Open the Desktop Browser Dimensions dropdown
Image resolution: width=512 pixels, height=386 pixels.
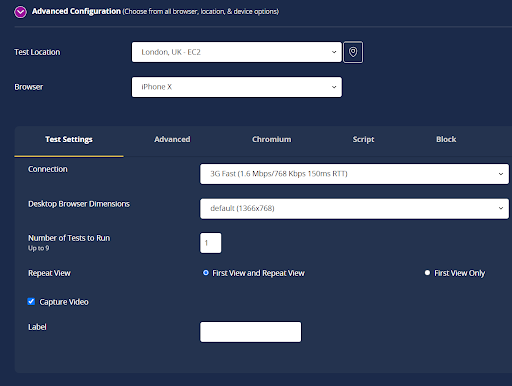click(354, 209)
